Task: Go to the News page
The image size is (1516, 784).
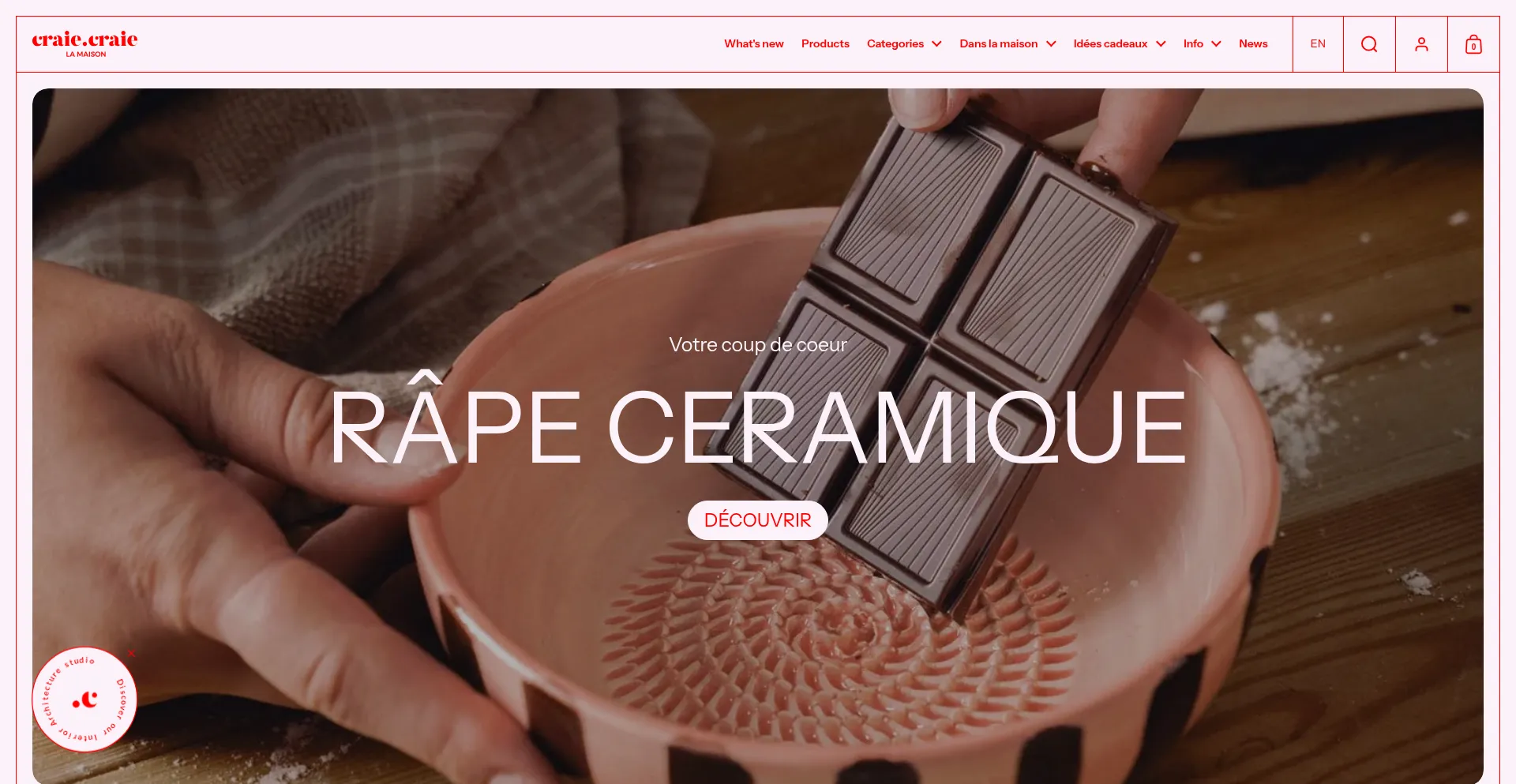Action: [1253, 44]
